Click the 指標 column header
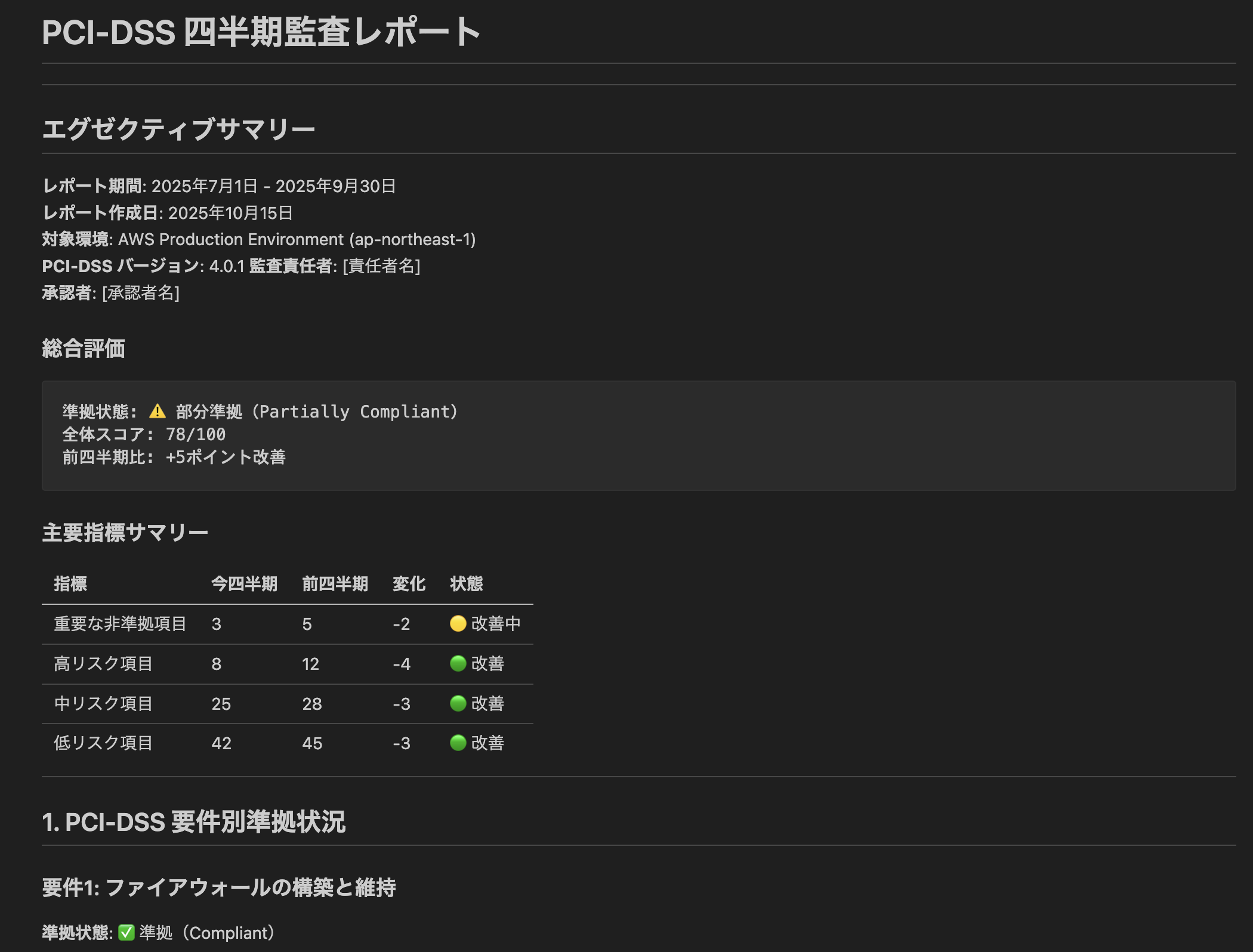Image resolution: width=1253 pixels, height=952 pixels. [x=70, y=583]
